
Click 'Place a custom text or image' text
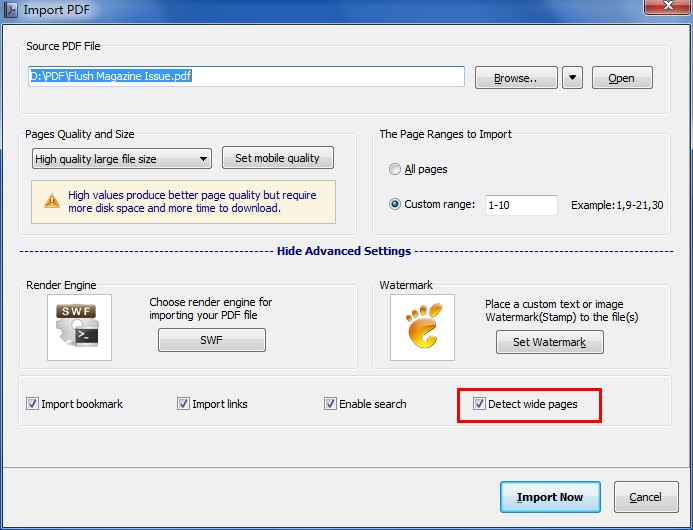(562, 310)
